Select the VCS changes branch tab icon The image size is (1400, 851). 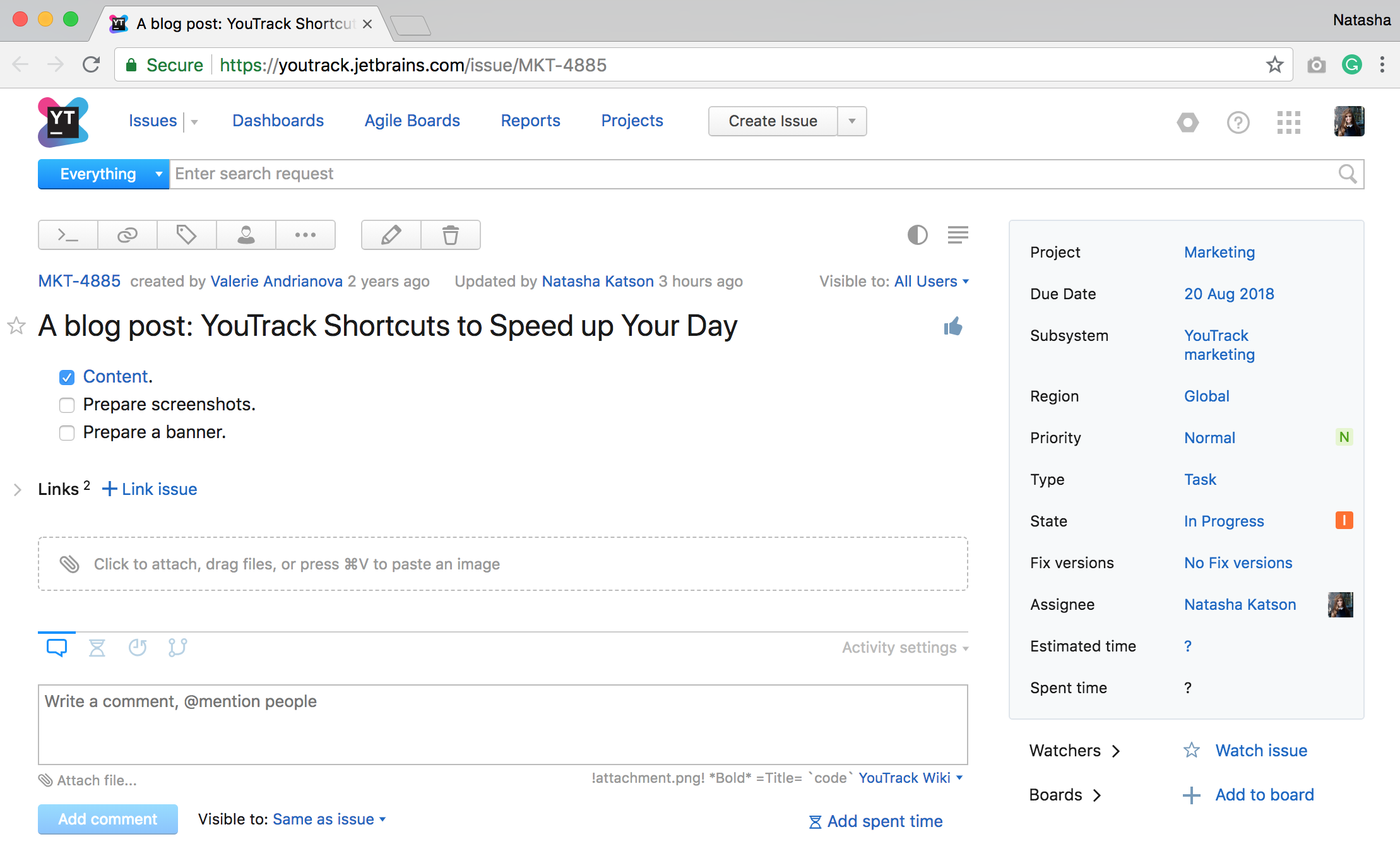(x=177, y=647)
